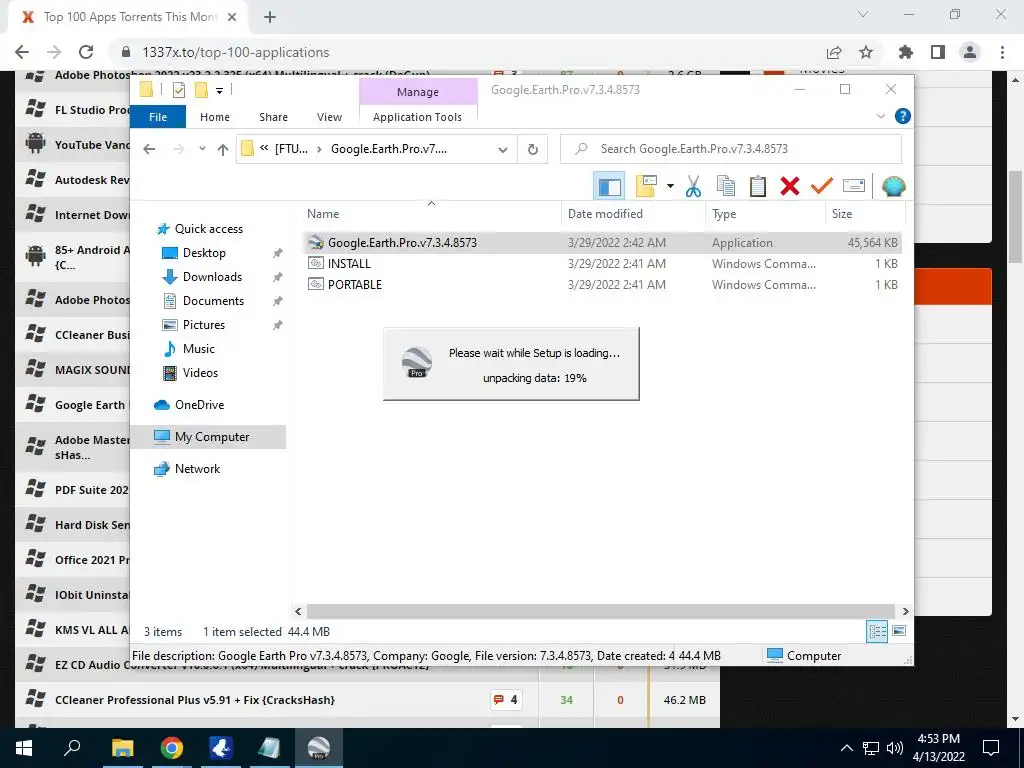The height and width of the screenshot is (768, 1024).
Task: Click the envelope email icon in toolbar
Action: click(x=854, y=186)
